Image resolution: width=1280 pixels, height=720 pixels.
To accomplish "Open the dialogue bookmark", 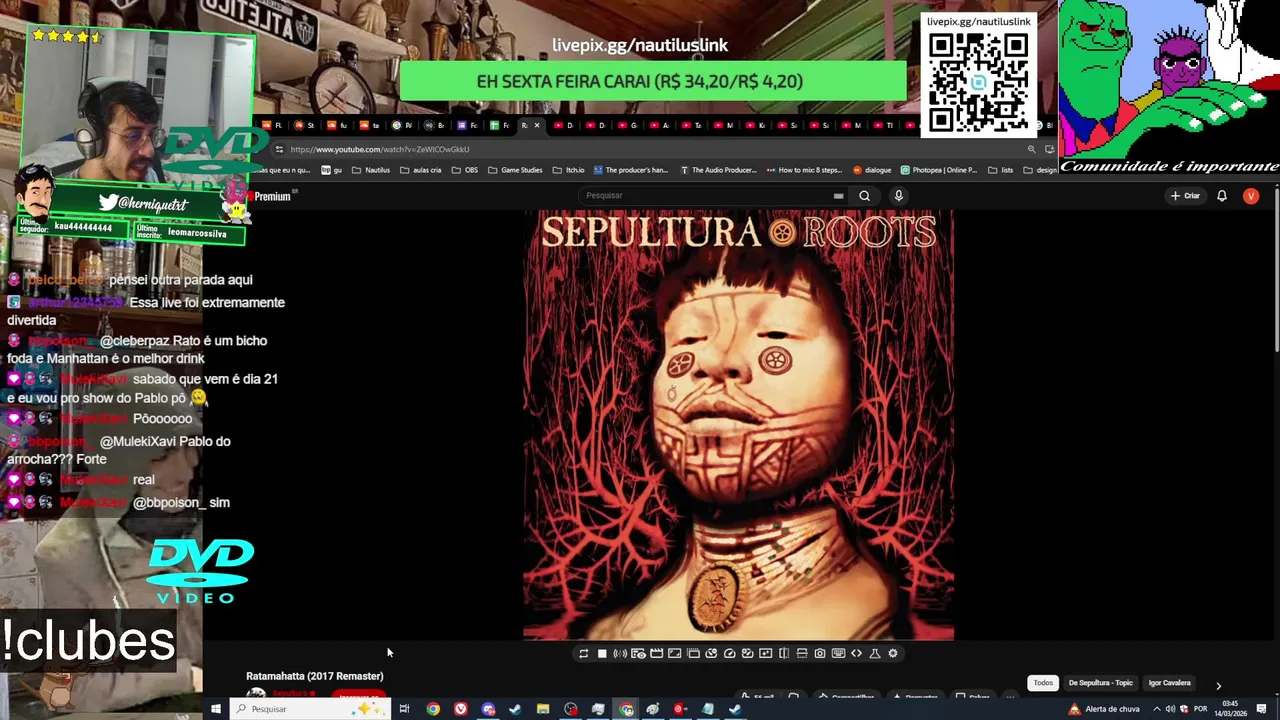I will 872,170.
